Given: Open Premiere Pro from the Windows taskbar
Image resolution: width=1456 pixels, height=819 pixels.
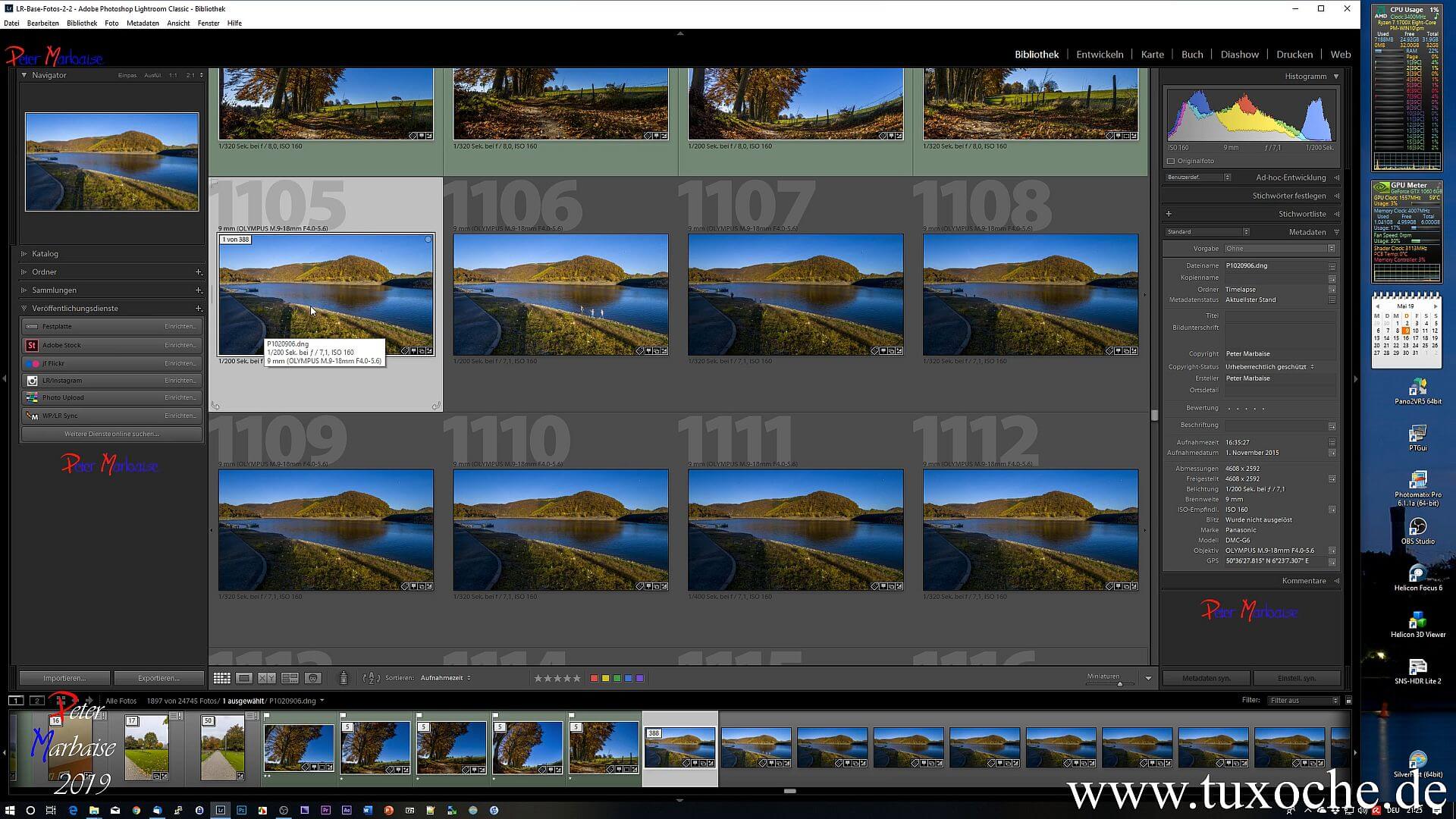Looking at the screenshot, I should pyautogui.click(x=325, y=810).
